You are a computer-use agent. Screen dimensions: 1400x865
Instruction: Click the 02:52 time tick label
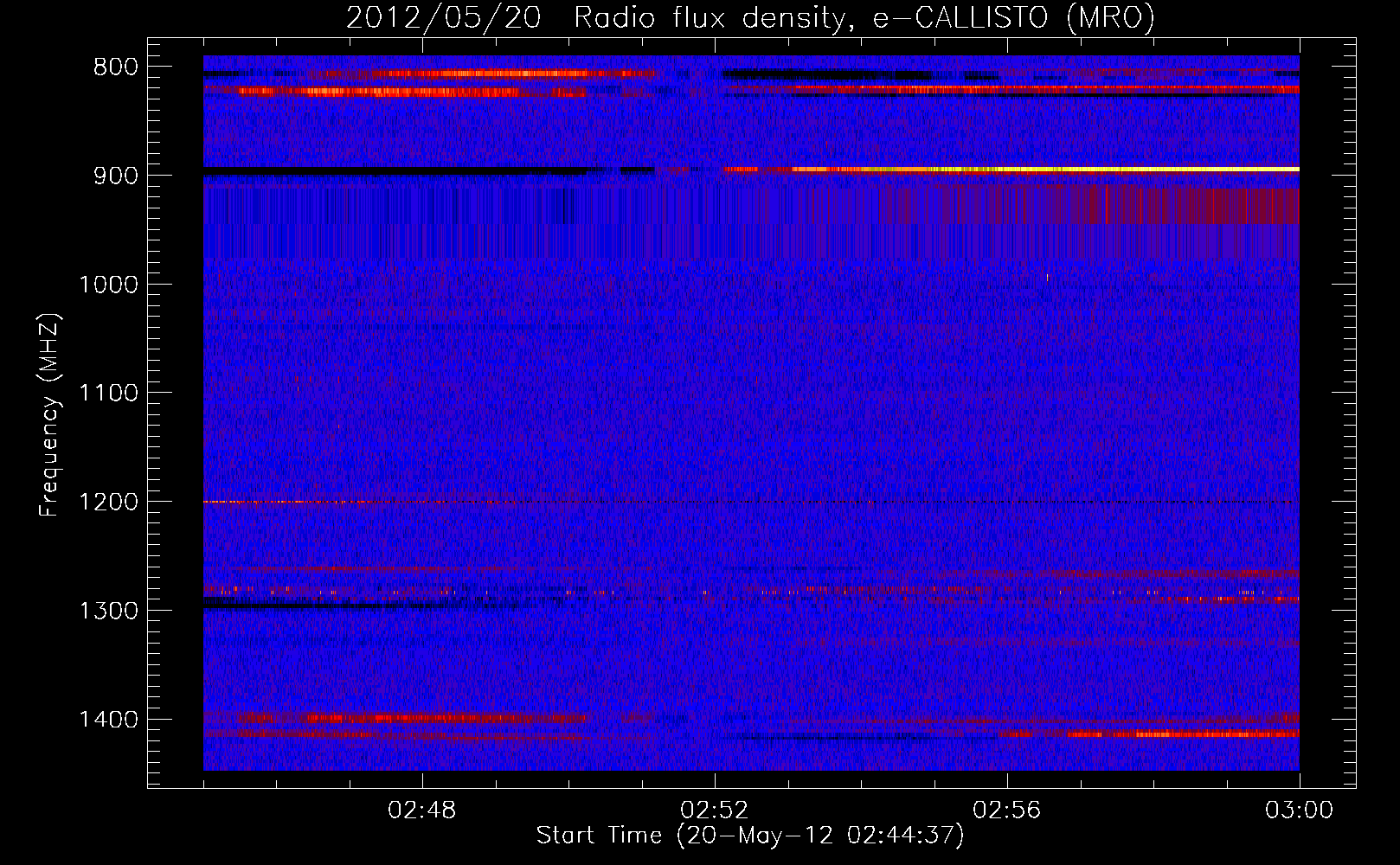[x=715, y=811]
